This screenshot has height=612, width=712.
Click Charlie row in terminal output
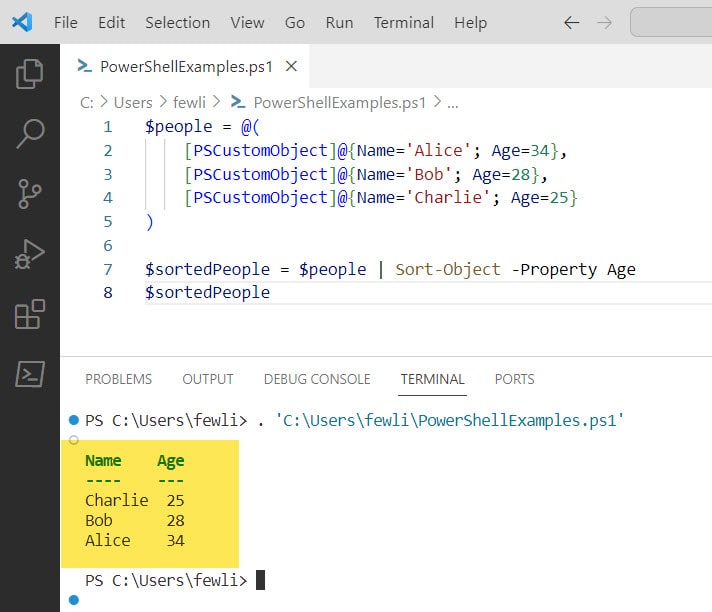click(x=134, y=500)
